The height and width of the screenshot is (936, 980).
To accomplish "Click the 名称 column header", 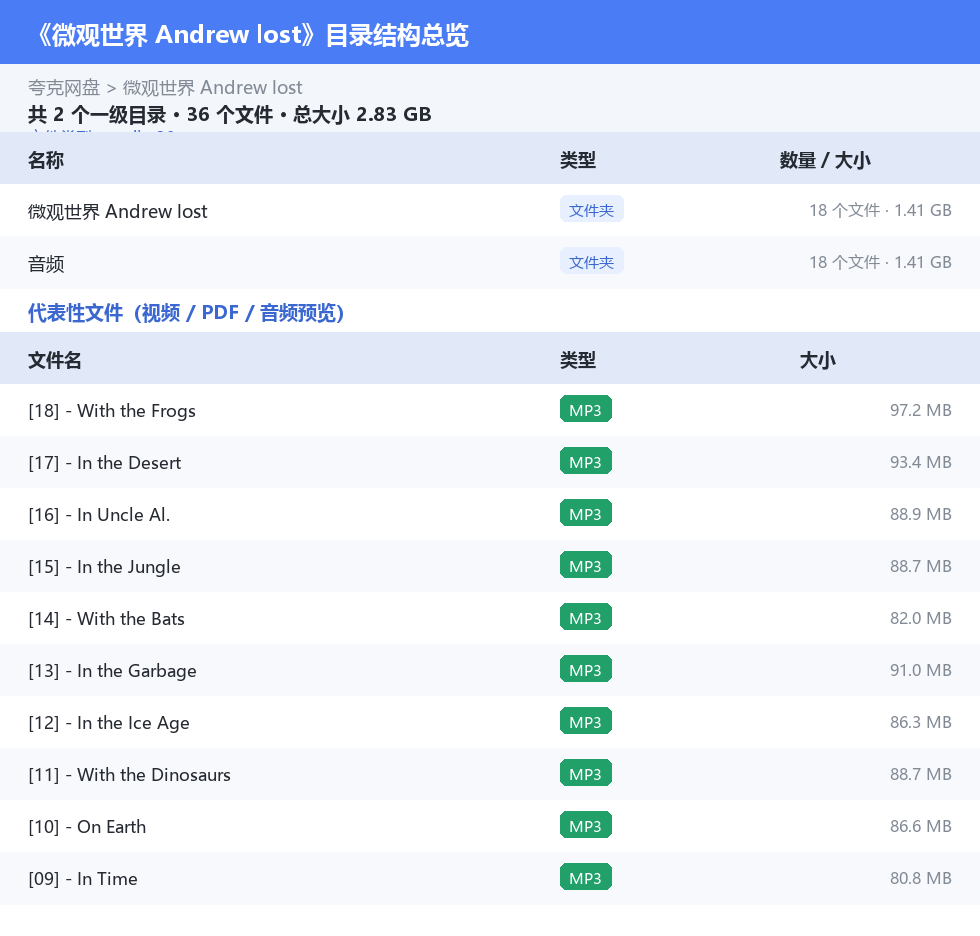I will click(46, 160).
